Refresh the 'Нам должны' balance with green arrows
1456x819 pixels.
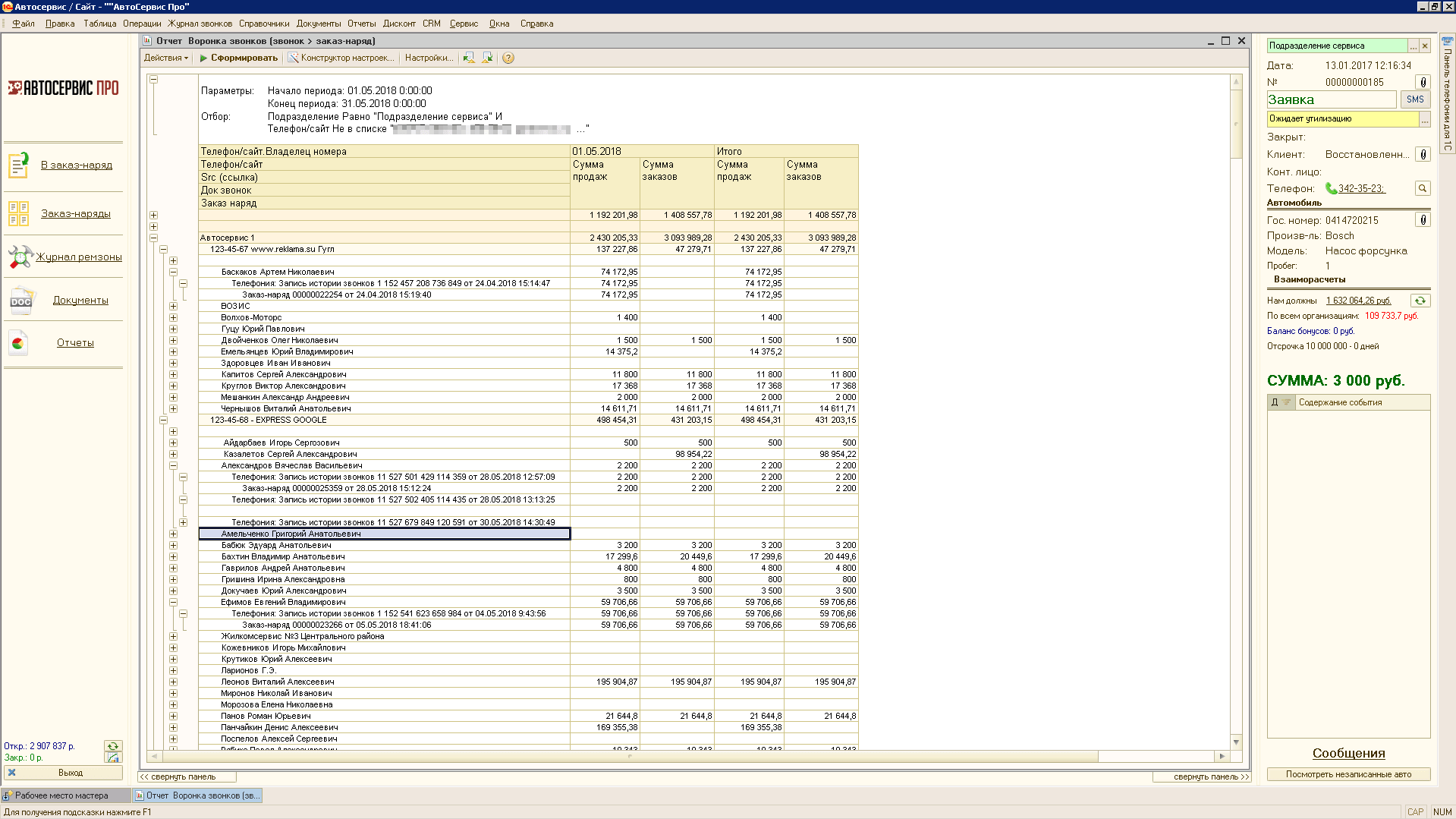pyautogui.click(x=1420, y=301)
